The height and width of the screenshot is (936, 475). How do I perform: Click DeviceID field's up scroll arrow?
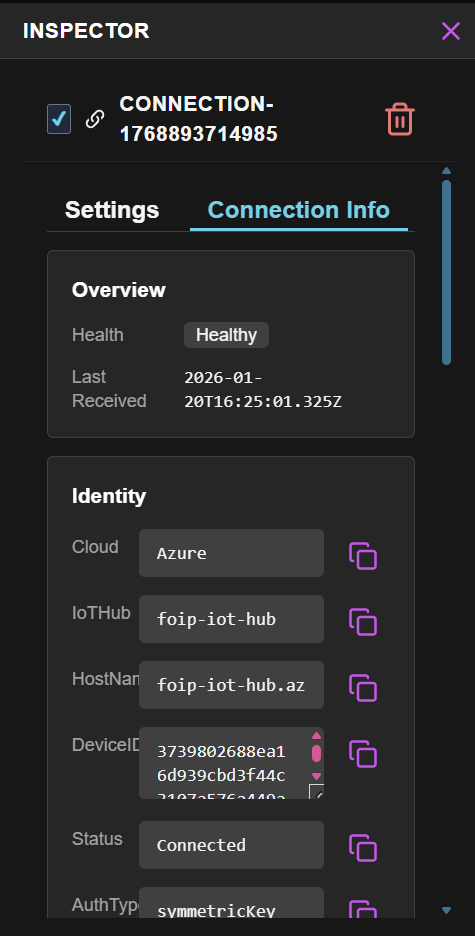pos(316,736)
